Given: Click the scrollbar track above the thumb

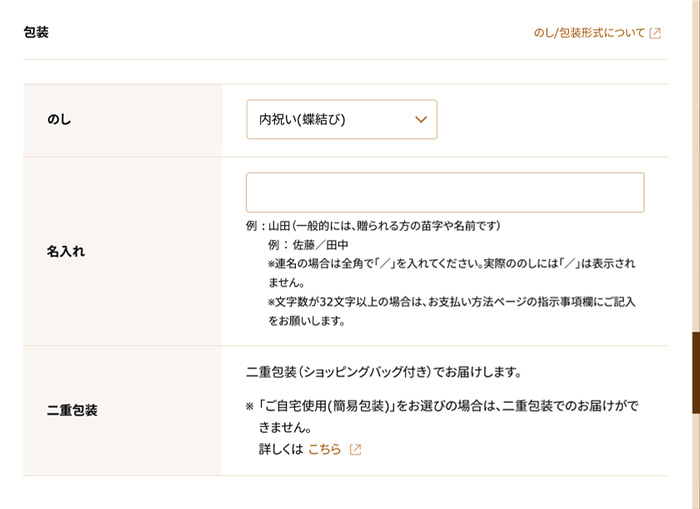Looking at the screenshot, I should coord(696,165).
